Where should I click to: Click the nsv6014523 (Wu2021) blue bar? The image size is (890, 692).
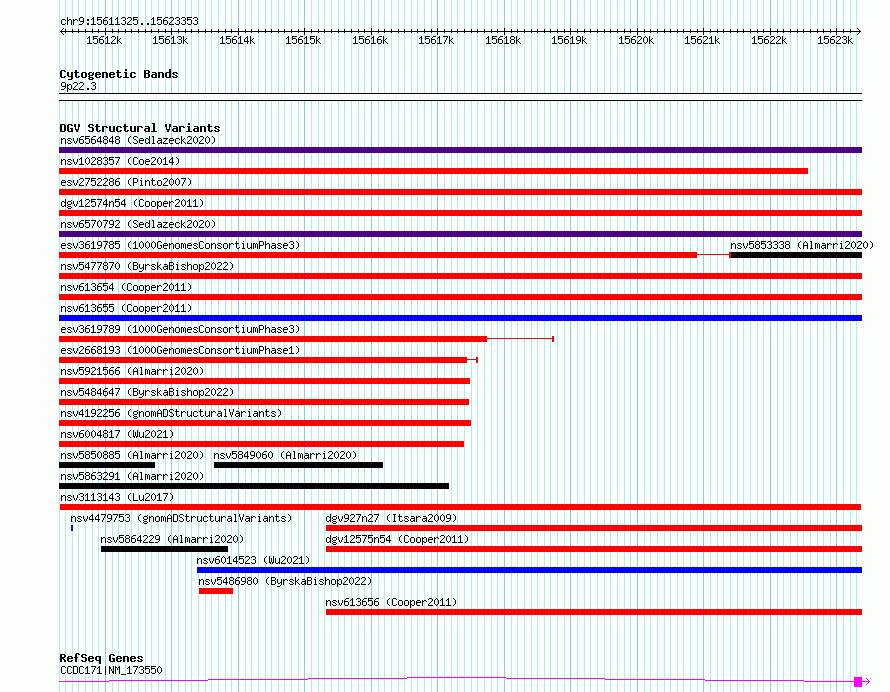[530, 570]
